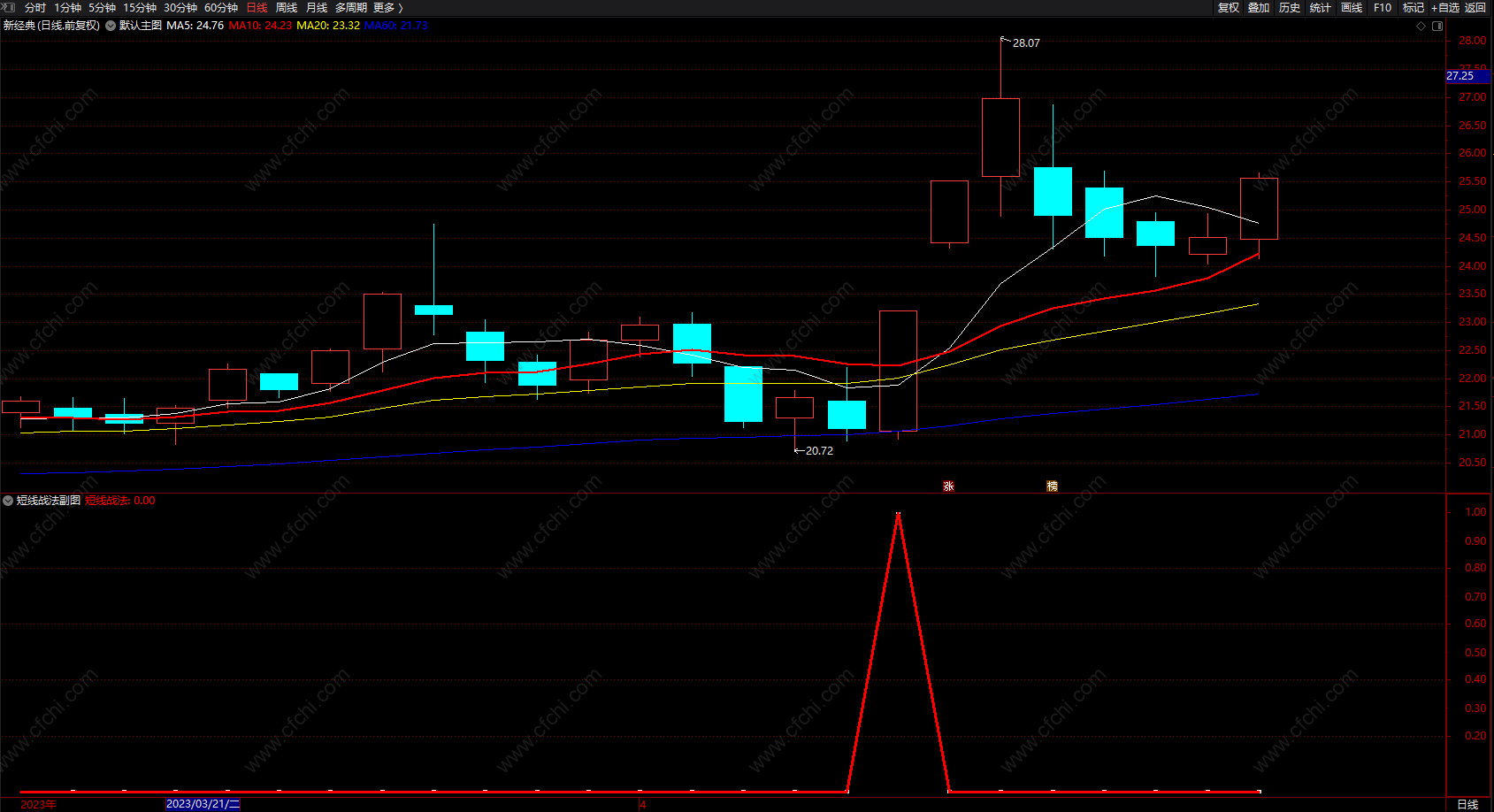Viewport: 1494px width, 812px height.
Task: Click the 2023年 label on time axis
Action: [38, 804]
